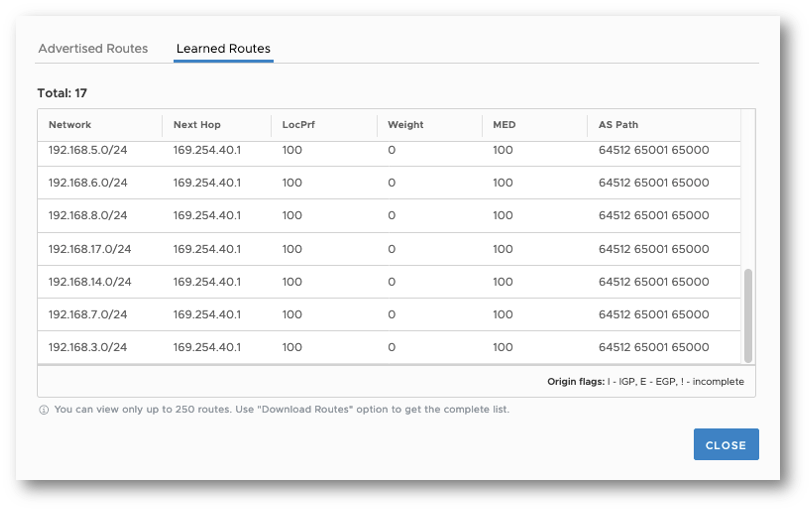Viewport: 811px width, 511px height.
Task: Select the 192.168.3.0/24 network cell
Action: [x=88, y=347]
